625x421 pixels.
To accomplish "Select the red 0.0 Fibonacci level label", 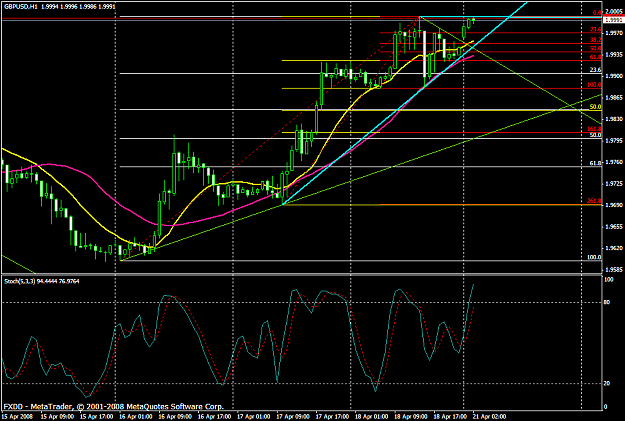I will coord(597,13).
